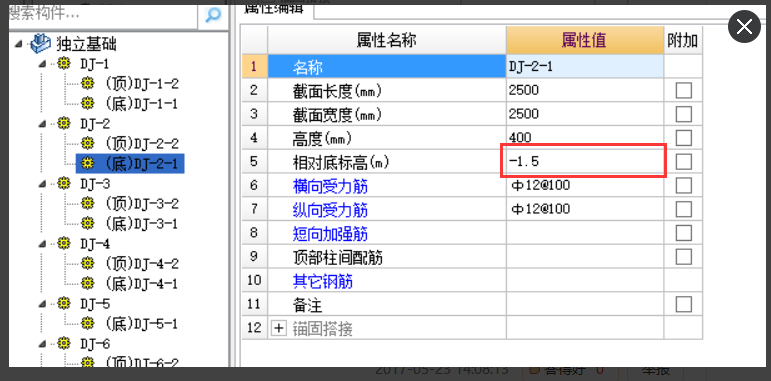
Task: Click the 名称 property name cell
Action: 386,66
